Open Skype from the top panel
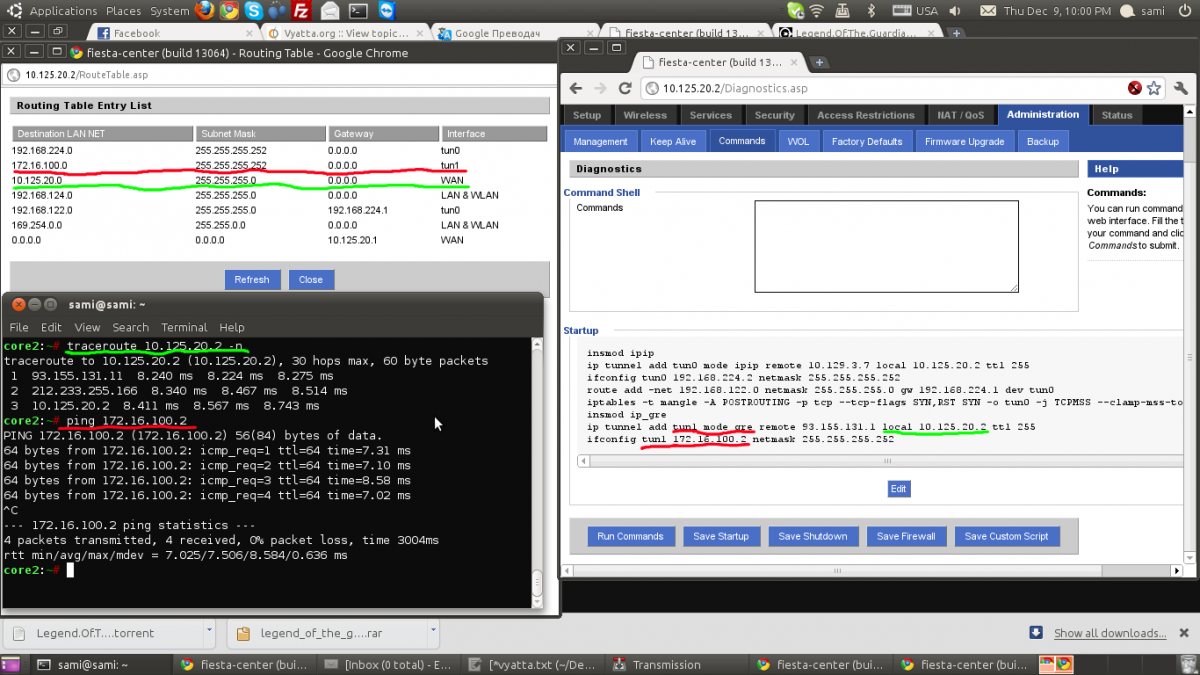 [x=253, y=11]
